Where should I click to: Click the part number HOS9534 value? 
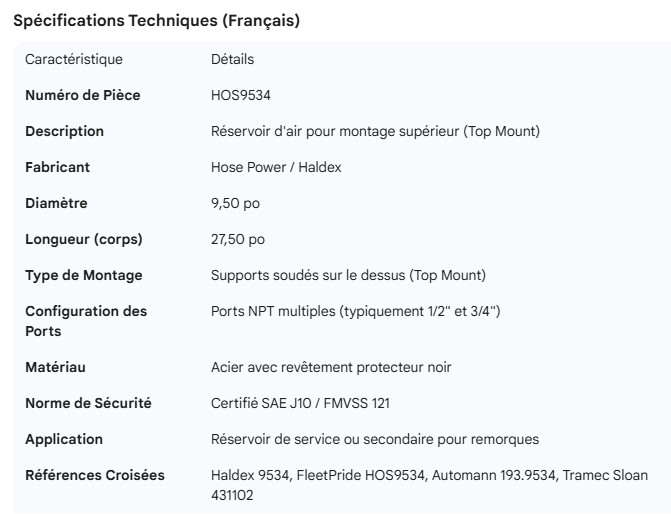tap(241, 96)
